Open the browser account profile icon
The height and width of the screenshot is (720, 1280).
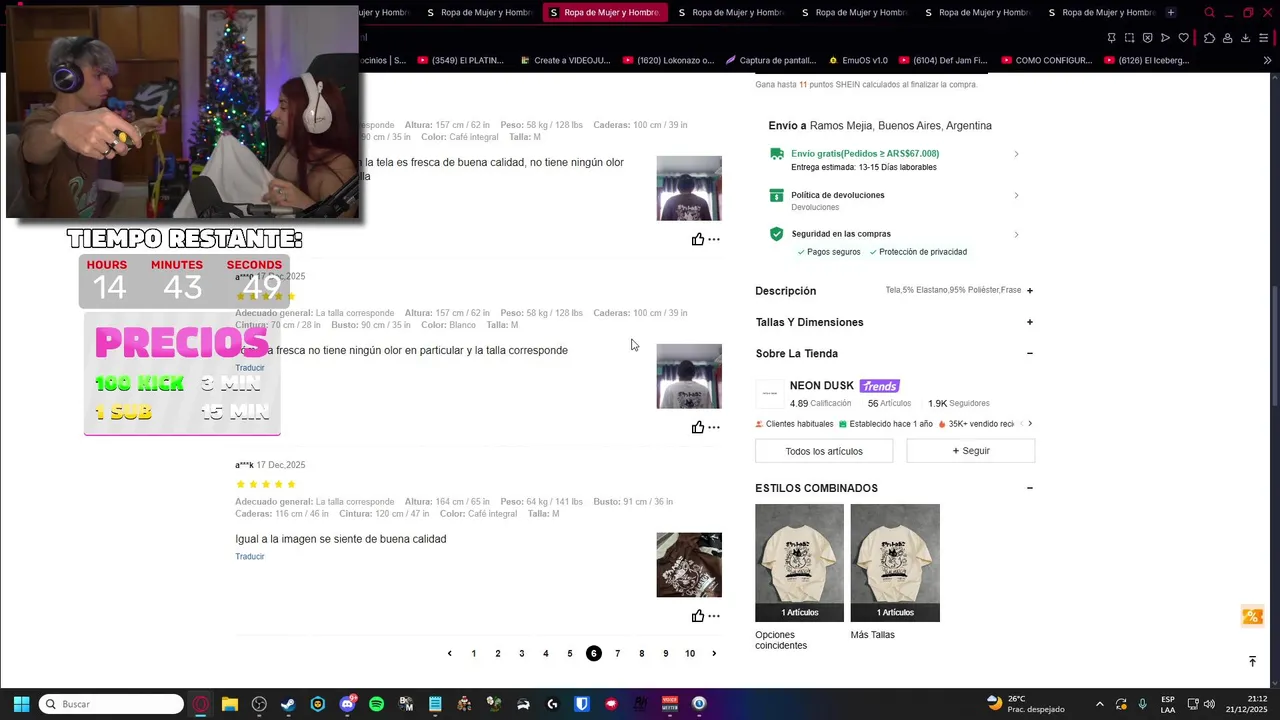click(1227, 38)
